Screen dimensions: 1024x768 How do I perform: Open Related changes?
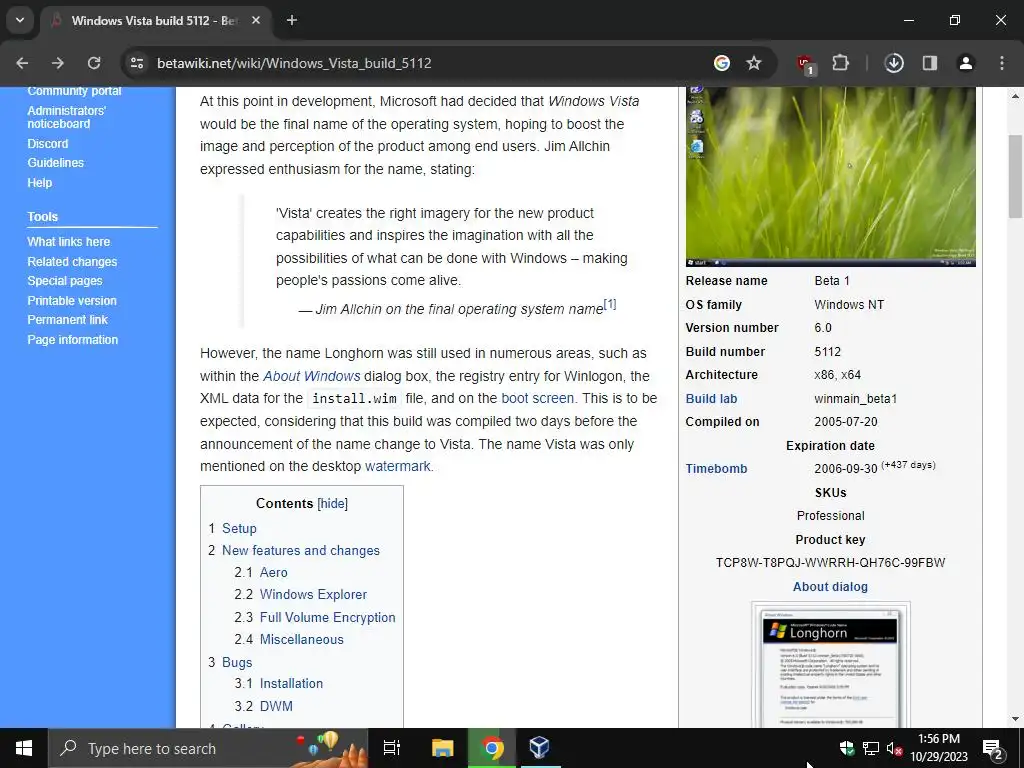[x=72, y=261]
